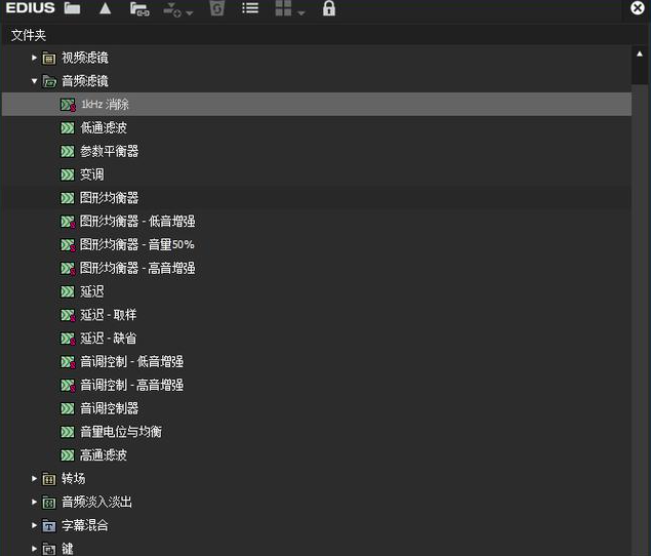Select the 转场 folder
The height and width of the screenshot is (556, 651).
pyautogui.click(x=73, y=478)
